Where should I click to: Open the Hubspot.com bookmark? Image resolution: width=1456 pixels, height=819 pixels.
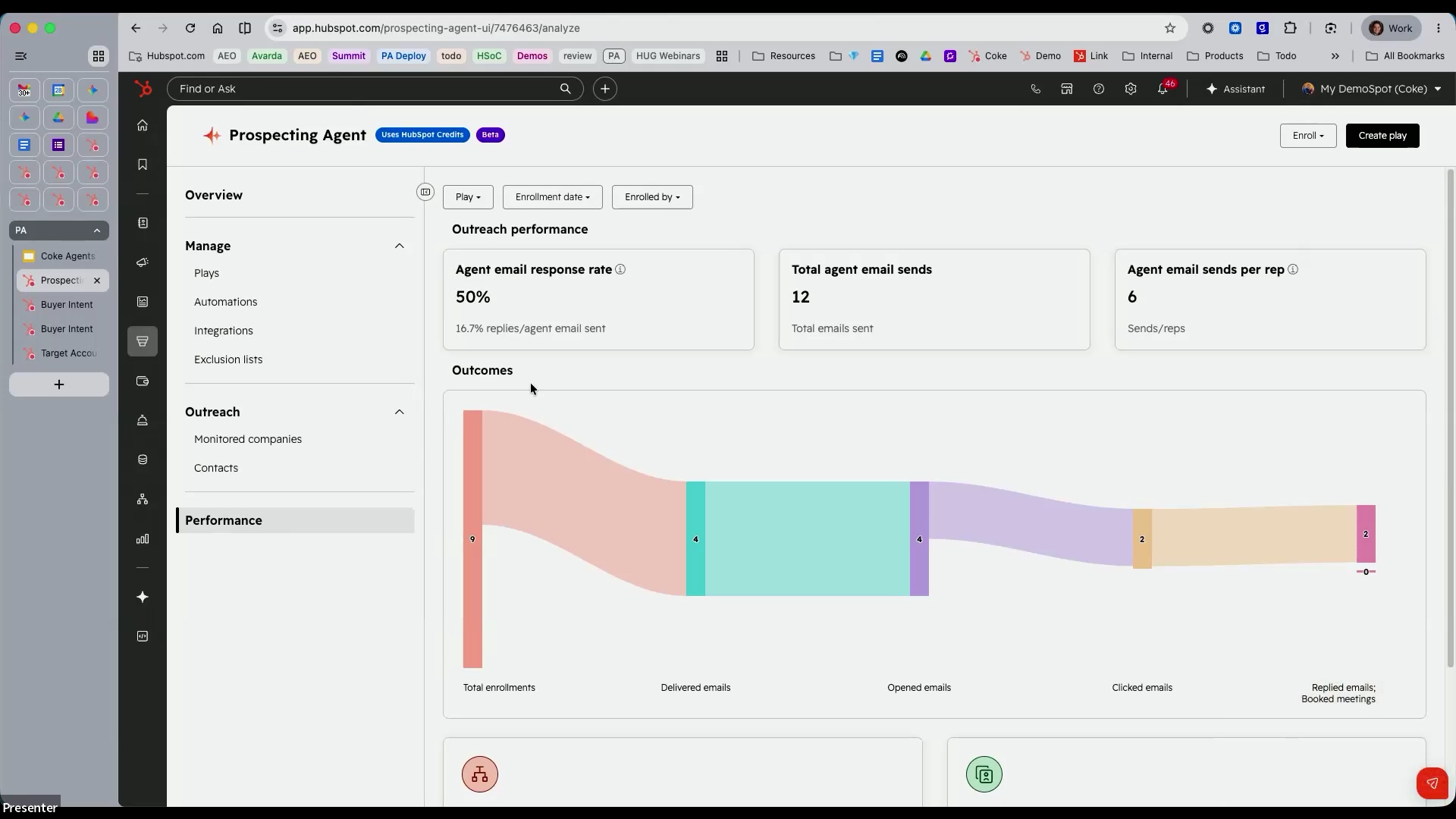tap(168, 56)
